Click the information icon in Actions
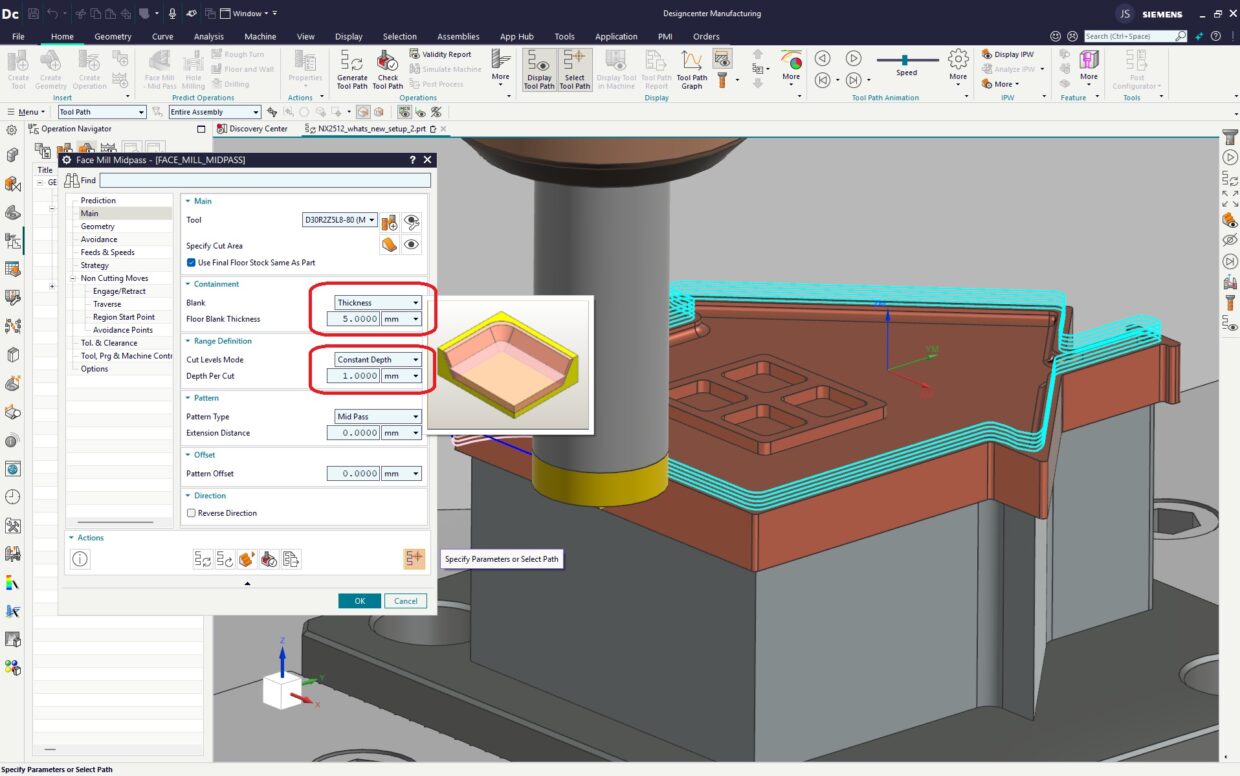This screenshot has width=1240, height=776. (x=81, y=559)
